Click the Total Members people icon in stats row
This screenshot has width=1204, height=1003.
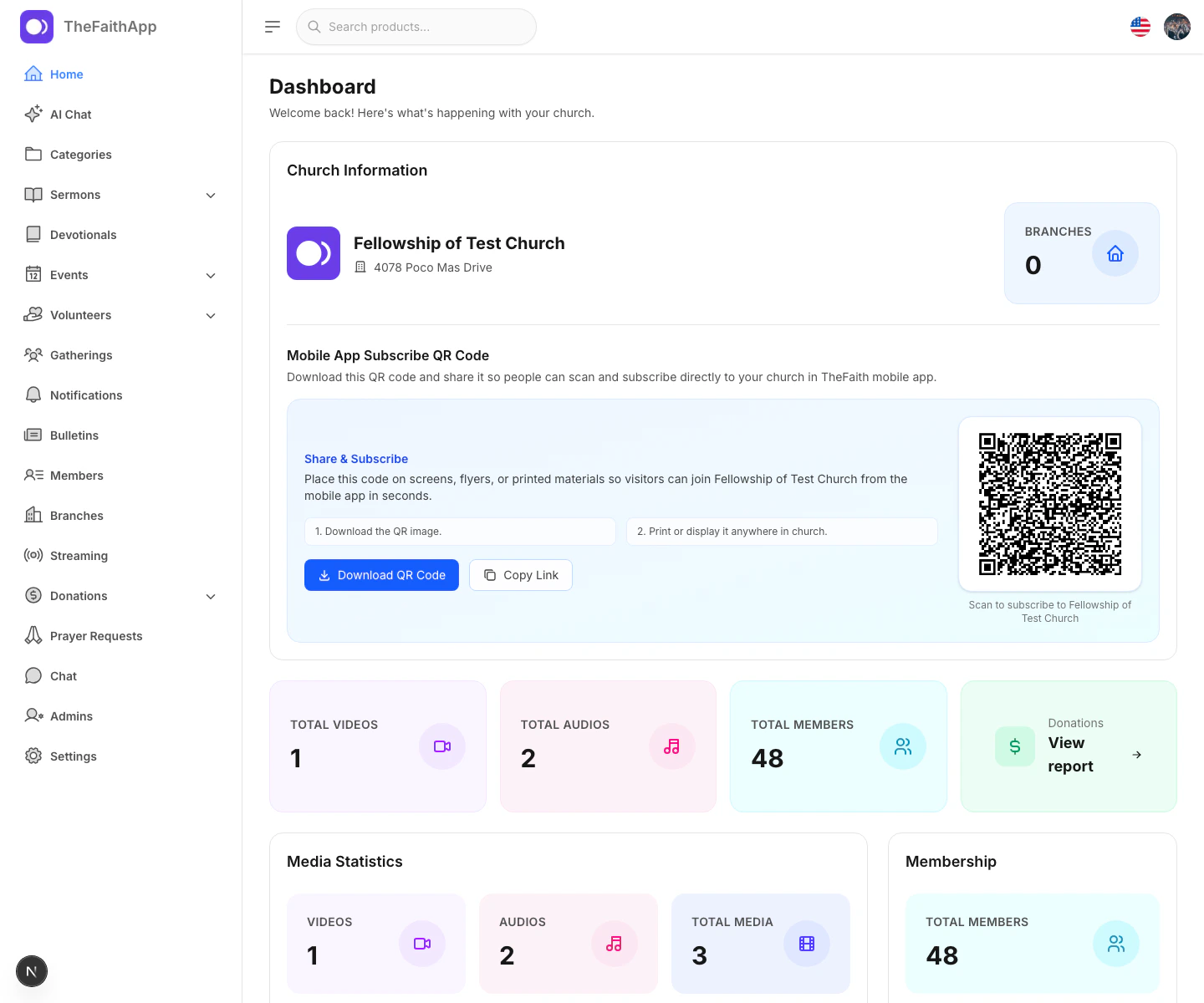(x=903, y=746)
